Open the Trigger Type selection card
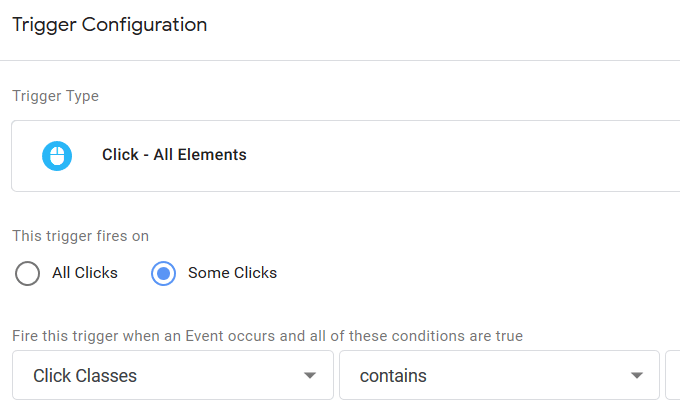 pos(345,156)
